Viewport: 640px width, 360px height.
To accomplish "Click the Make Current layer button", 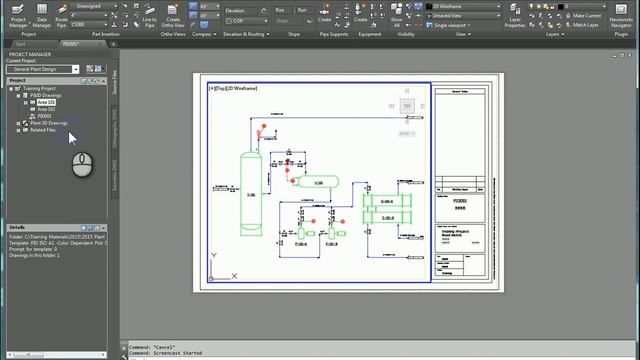I will 583,16.
